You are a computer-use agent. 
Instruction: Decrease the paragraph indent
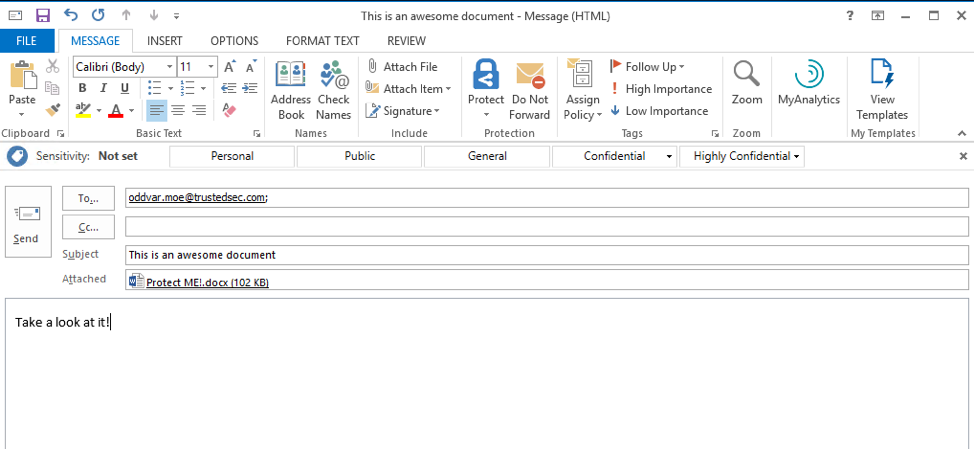click(229, 88)
